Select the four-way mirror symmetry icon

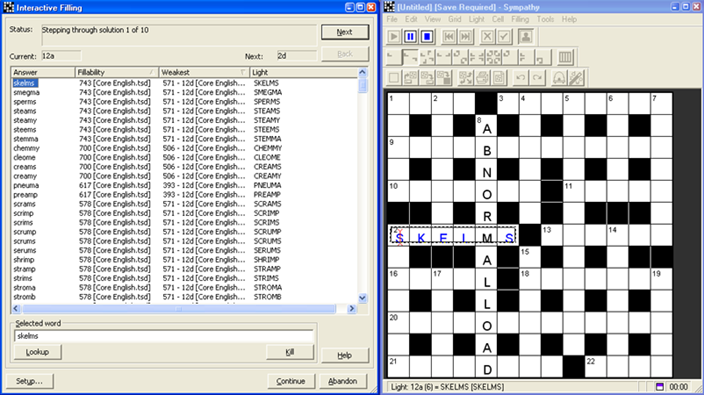(477, 57)
